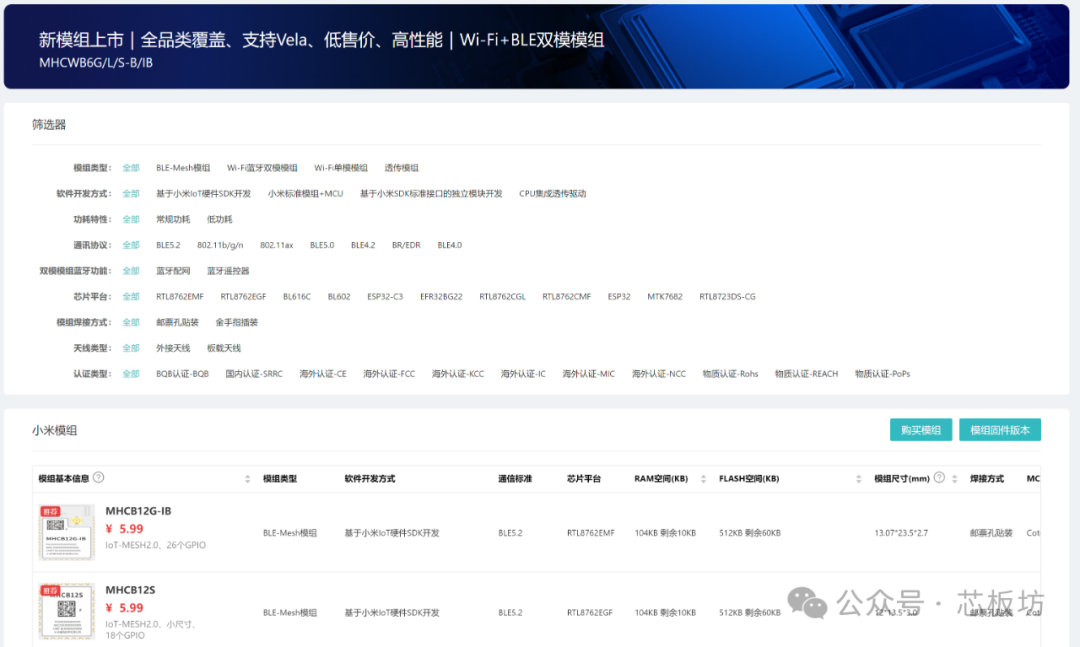
Task: Filter chip platform by RTL8762EGF filter option
Action: tap(243, 296)
